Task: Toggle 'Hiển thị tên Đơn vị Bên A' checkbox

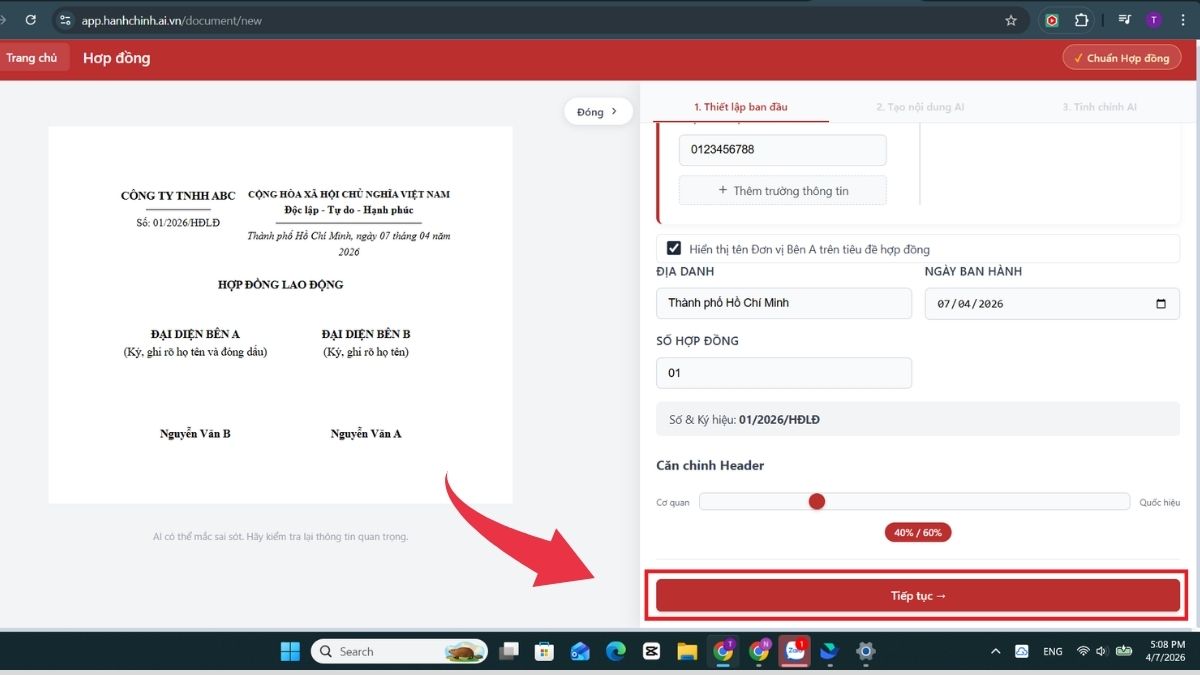Action: click(x=674, y=248)
